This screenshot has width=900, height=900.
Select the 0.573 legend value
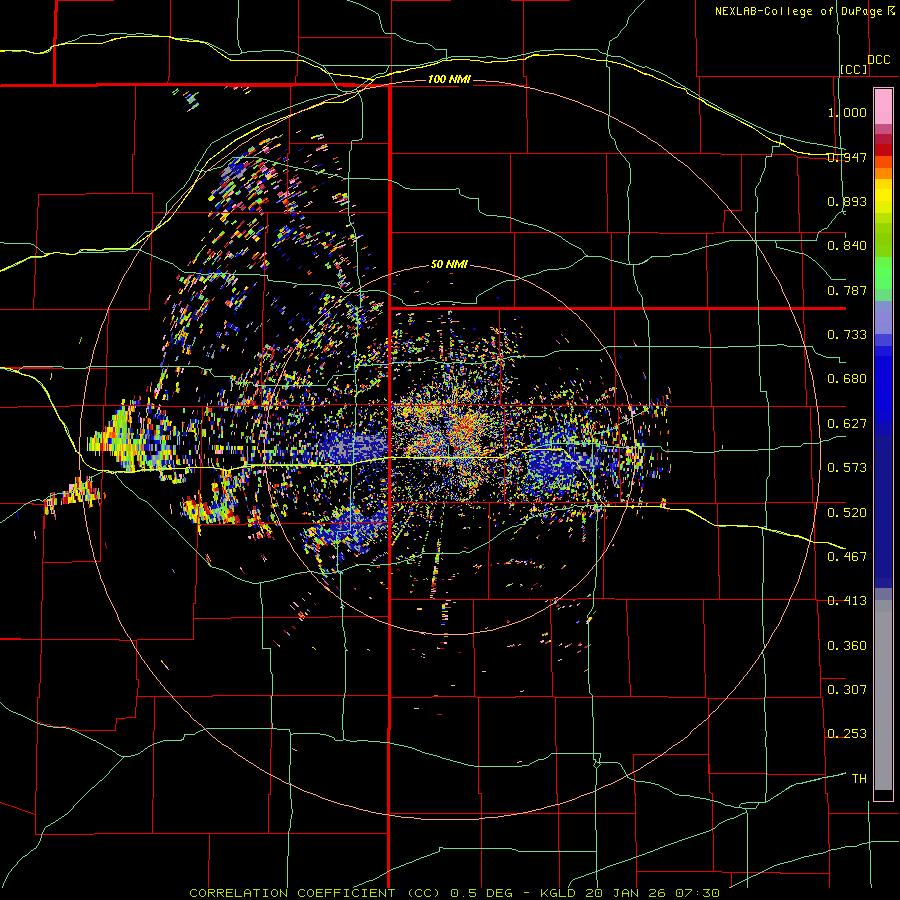coord(847,468)
